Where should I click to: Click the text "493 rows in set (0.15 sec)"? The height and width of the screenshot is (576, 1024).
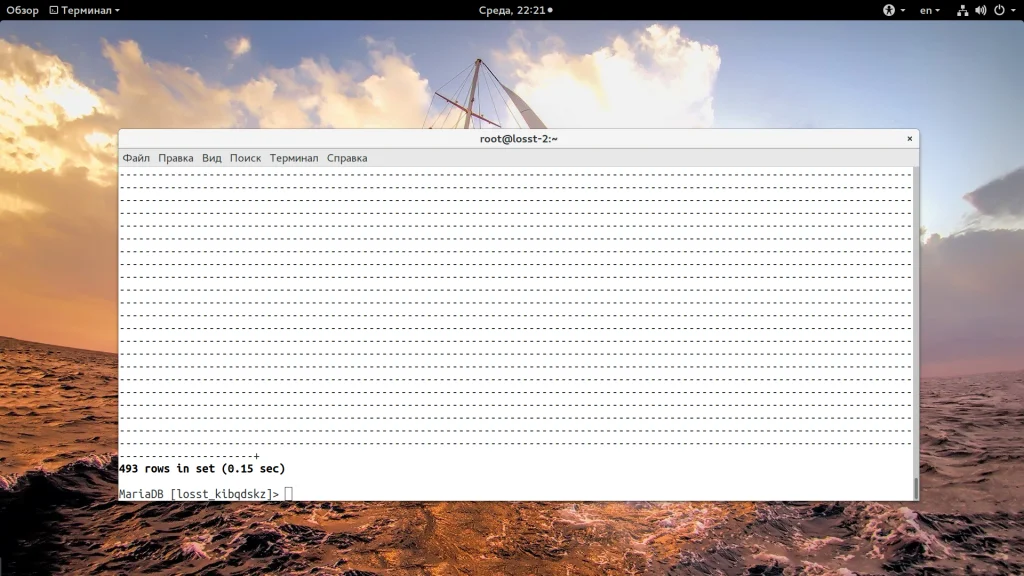(x=202, y=468)
